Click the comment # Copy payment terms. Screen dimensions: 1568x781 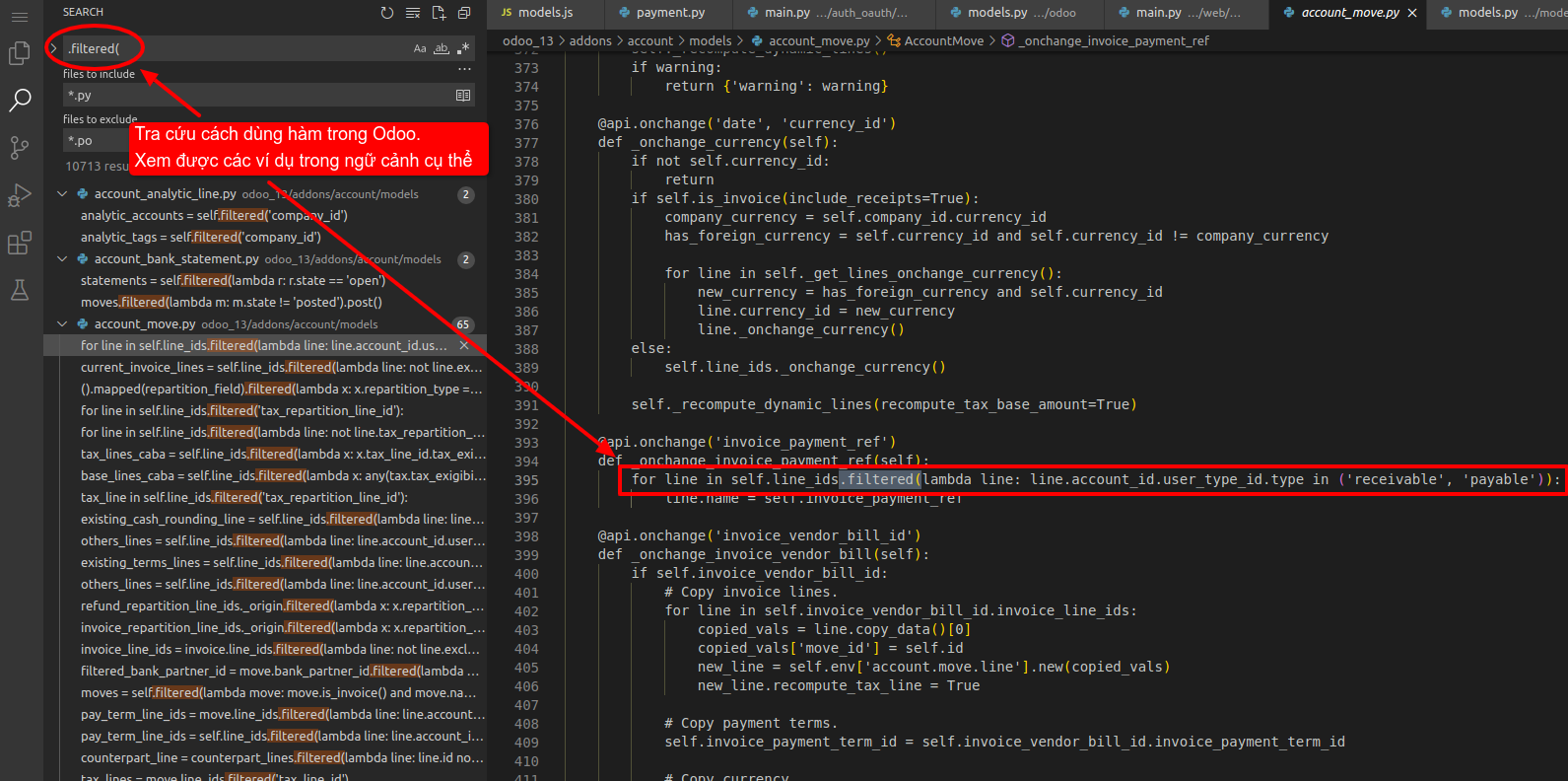coord(751,724)
